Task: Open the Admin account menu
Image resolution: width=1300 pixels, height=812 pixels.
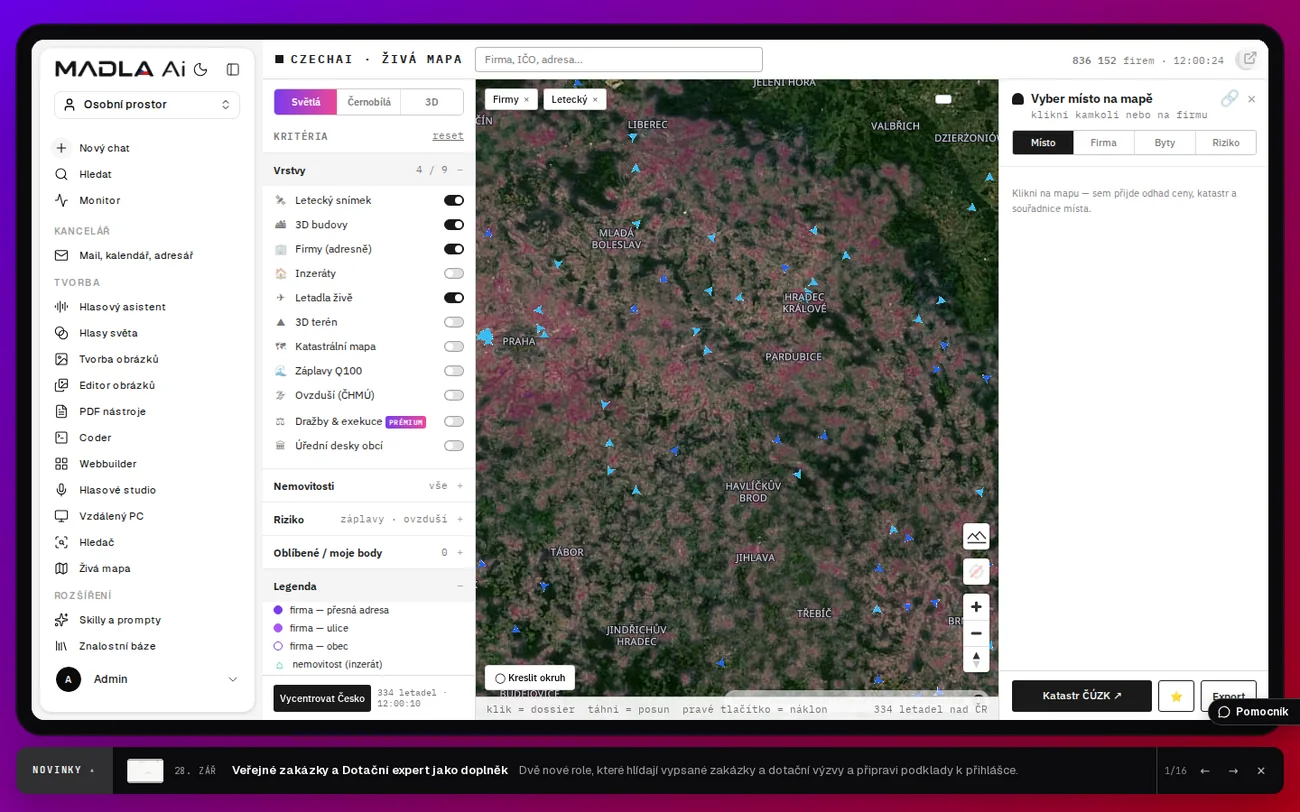Action: click(x=147, y=679)
